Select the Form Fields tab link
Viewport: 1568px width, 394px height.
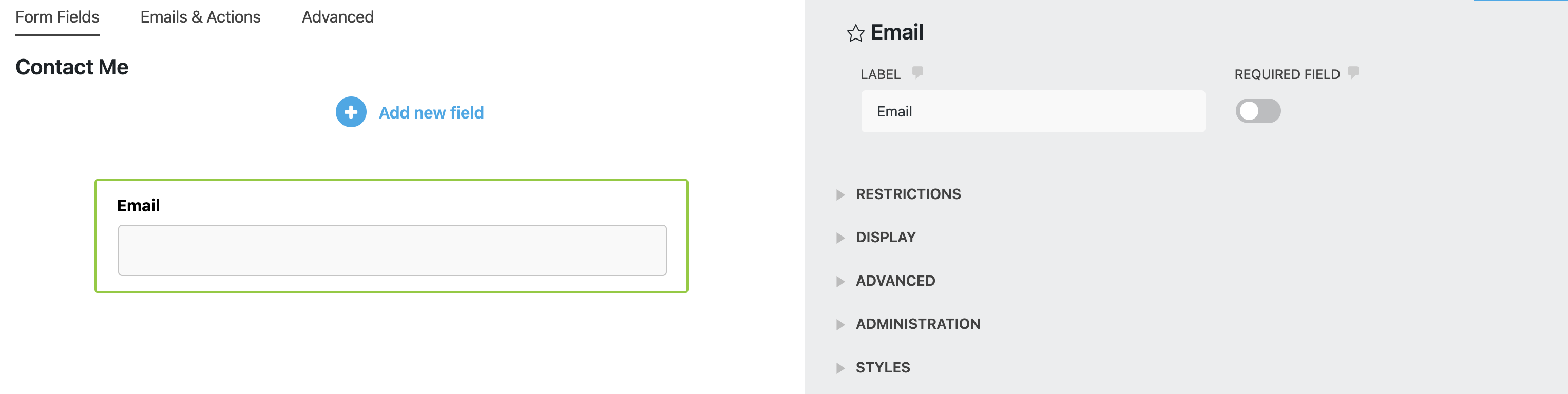point(56,17)
